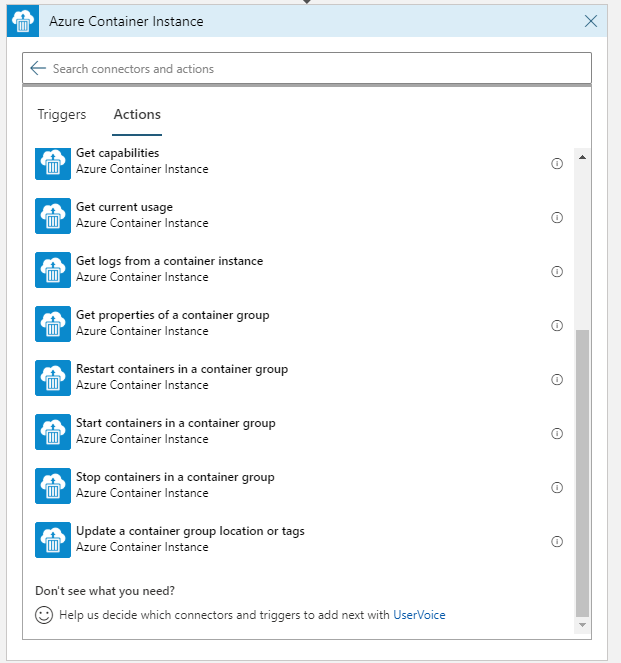
Task: View info for Update a container group location or tags
Action: (557, 542)
